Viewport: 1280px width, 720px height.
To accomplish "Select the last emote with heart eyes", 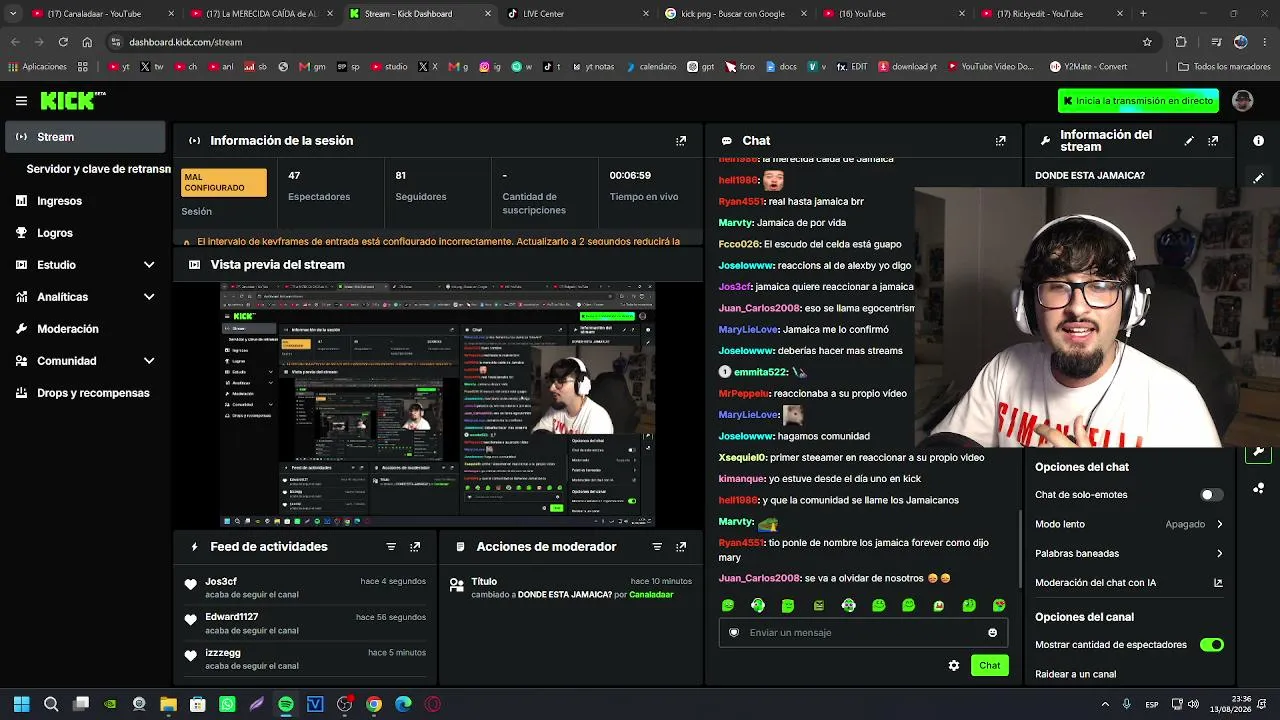I will click(x=999, y=605).
